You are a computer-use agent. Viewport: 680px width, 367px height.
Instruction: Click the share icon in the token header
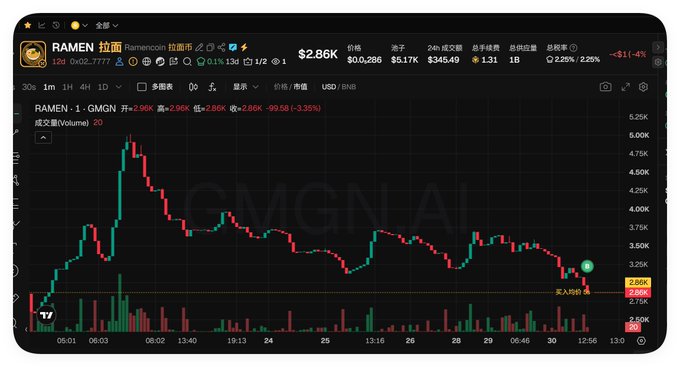[222, 47]
